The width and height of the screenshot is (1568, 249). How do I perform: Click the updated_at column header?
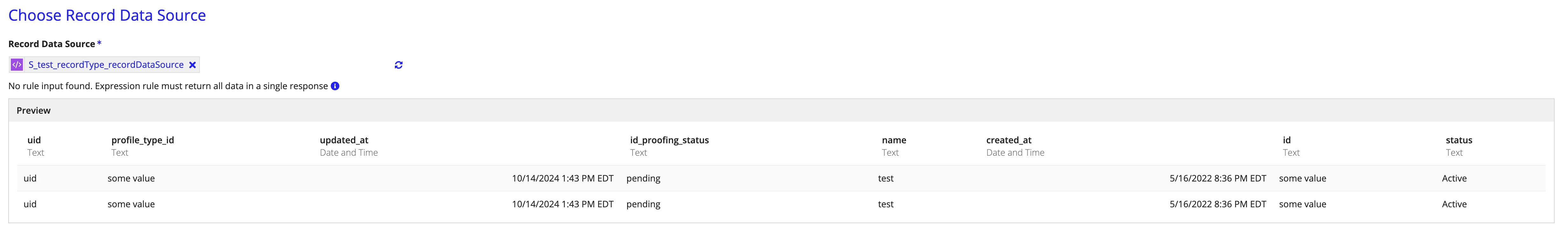[x=344, y=140]
